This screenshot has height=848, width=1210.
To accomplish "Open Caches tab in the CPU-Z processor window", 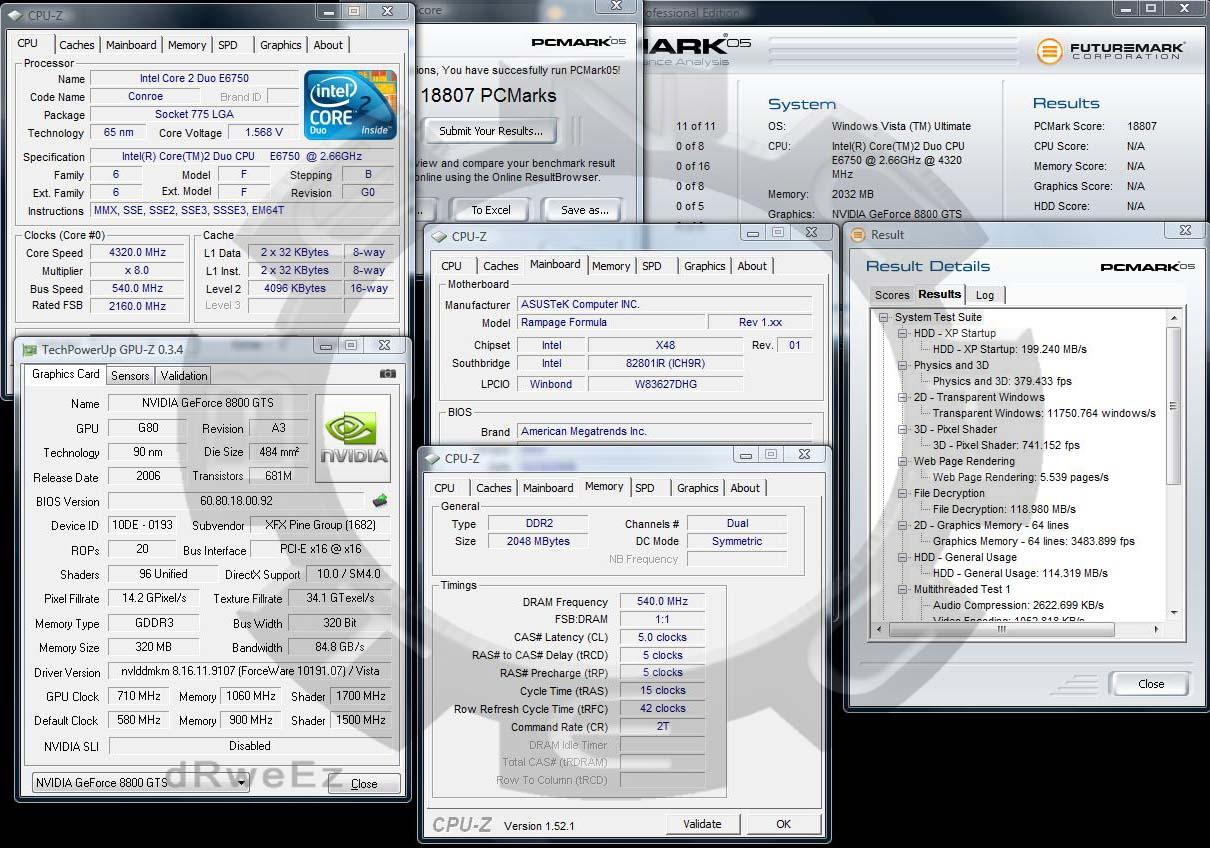I will tap(77, 45).
